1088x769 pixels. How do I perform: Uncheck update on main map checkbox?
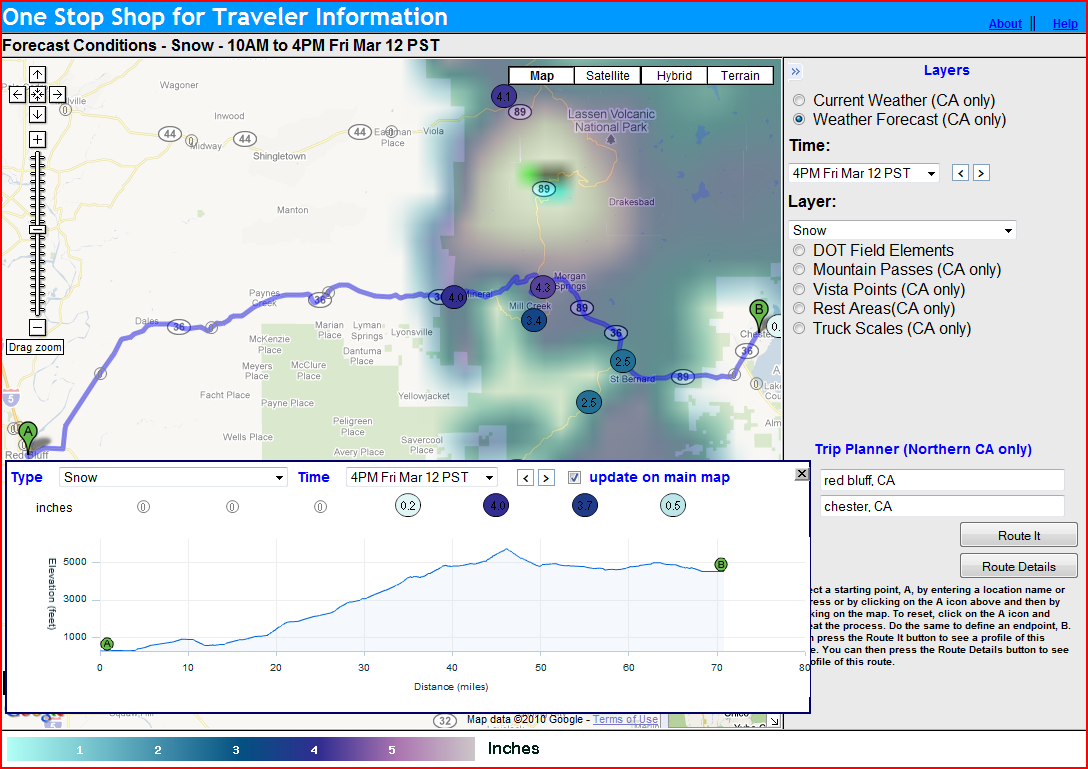pyautogui.click(x=574, y=478)
